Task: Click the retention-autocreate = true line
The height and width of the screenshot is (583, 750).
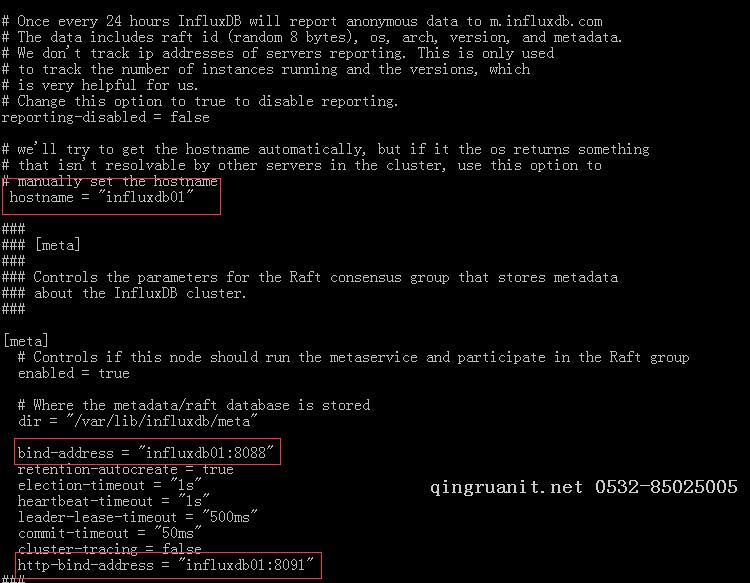Action: tap(125, 469)
